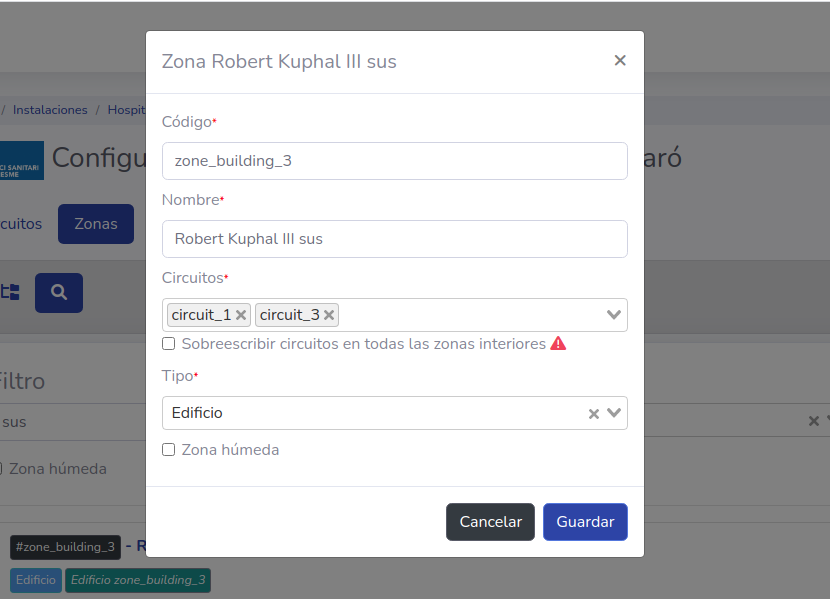830x599 pixels.
Task: Click the Guardar button
Action: coord(585,521)
